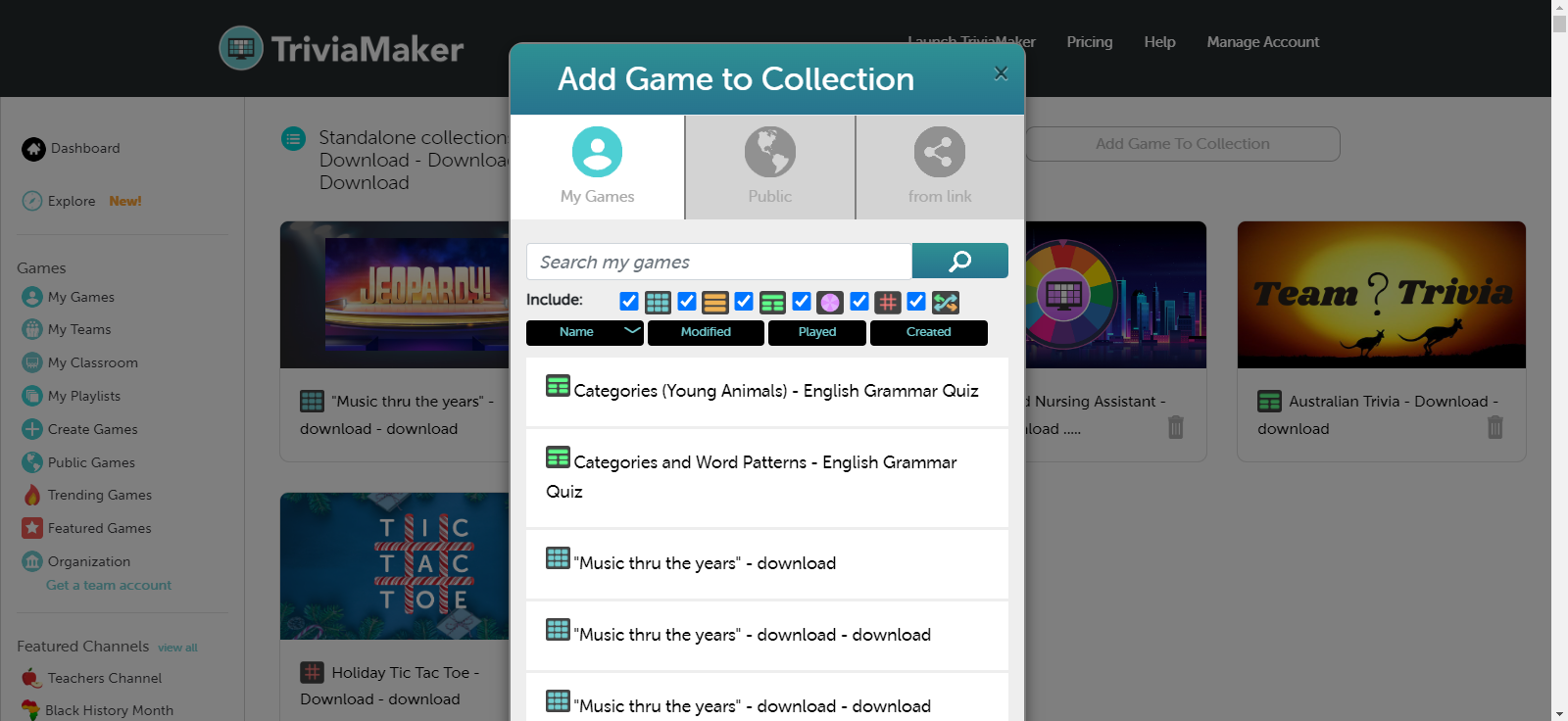The width and height of the screenshot is (1568, 721).
Task: Toggle the checkbox beside the purple wheel icon
Action: (x=802, y=302)
